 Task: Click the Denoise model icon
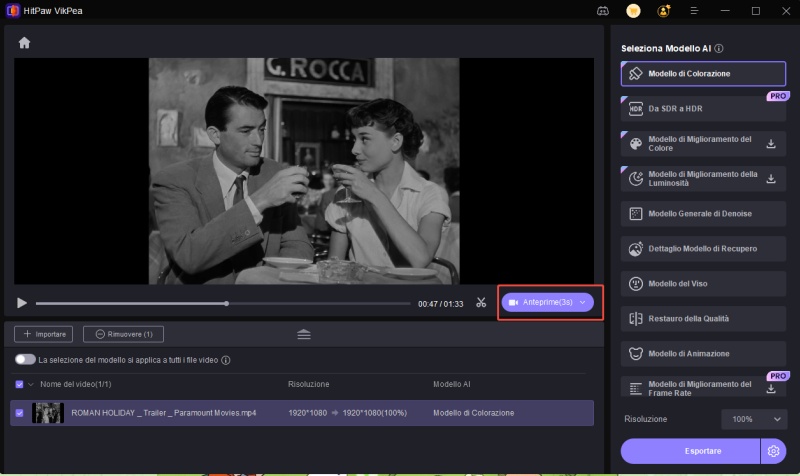coord(636,214)
